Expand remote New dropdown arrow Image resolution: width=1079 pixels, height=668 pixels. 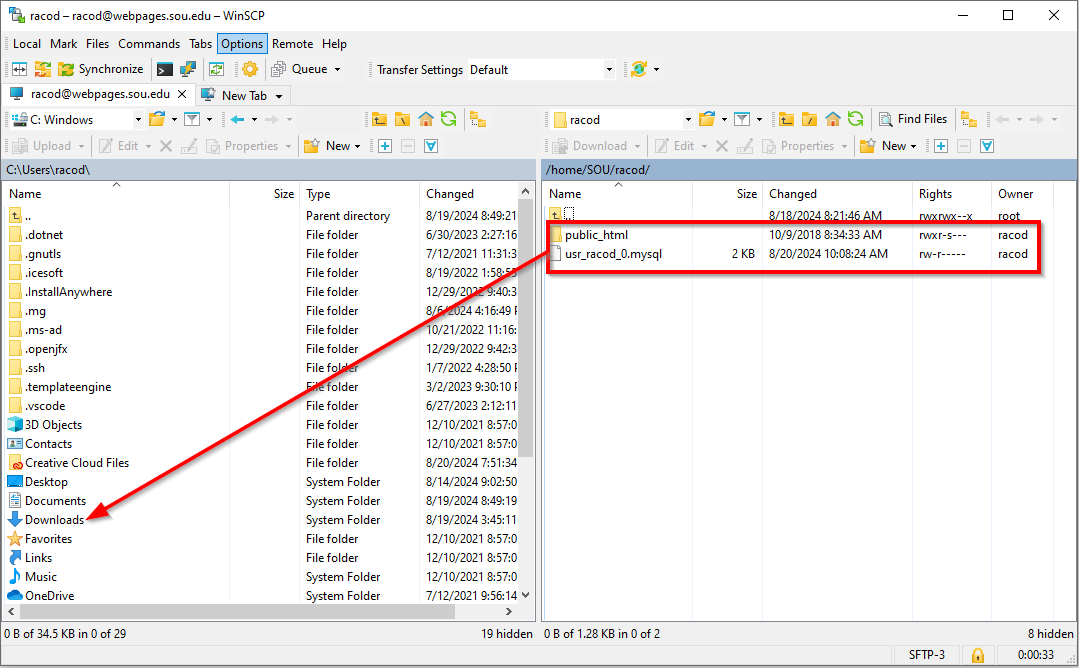point(914,146)
